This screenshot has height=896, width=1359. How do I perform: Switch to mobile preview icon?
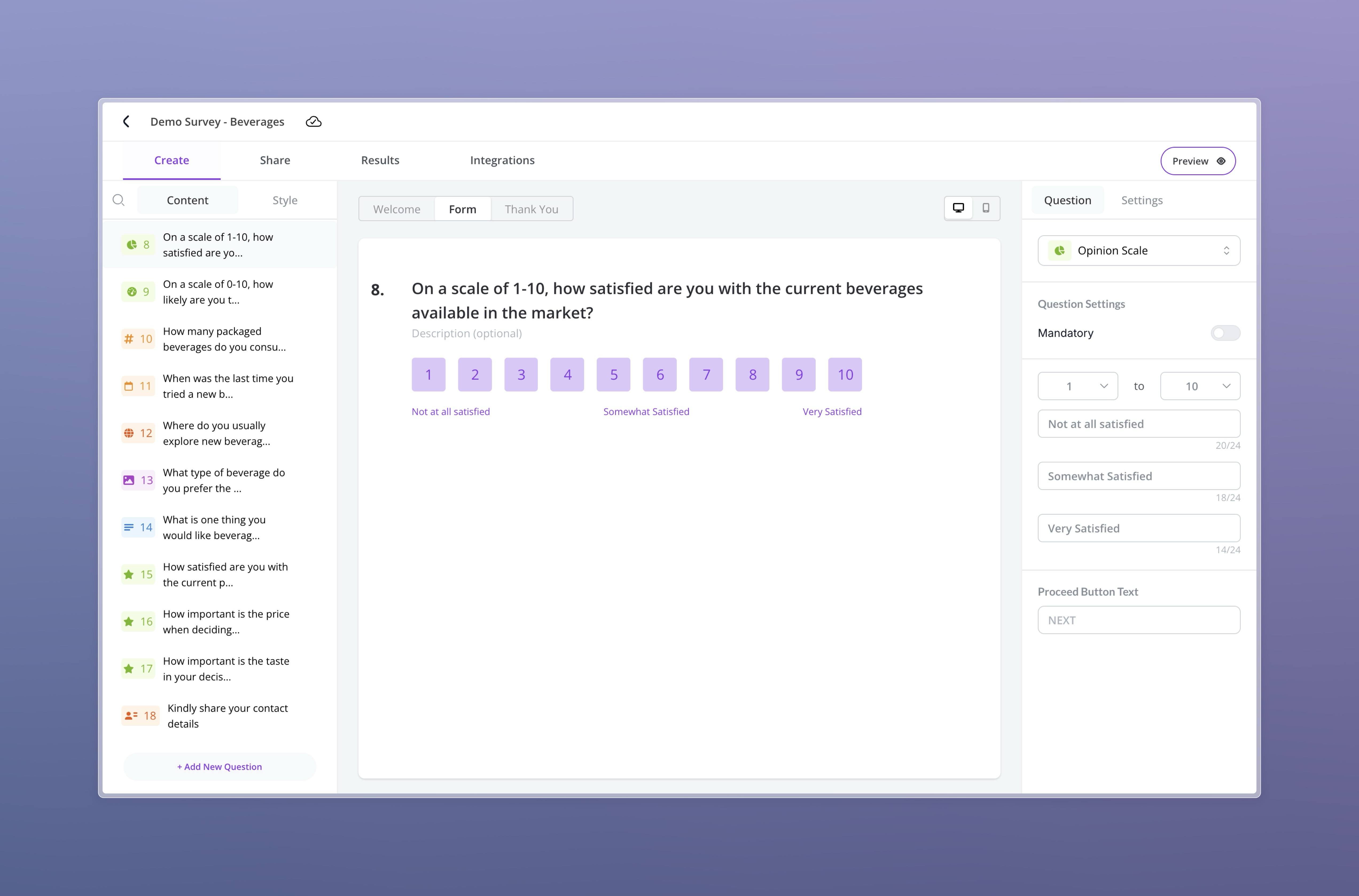(986, 208)
